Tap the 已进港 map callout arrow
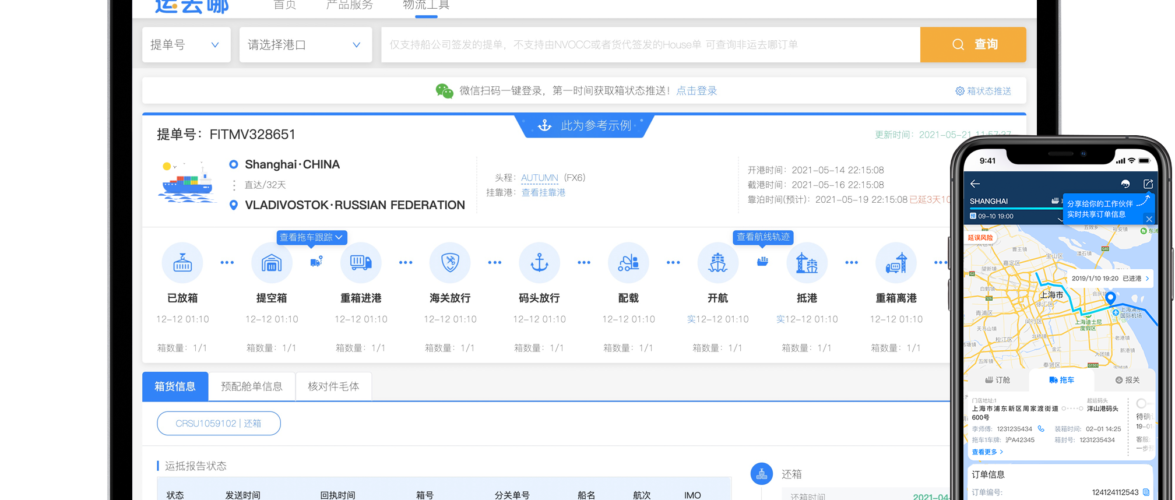This screenshot has width=1175, height=500. [1147, 278]
